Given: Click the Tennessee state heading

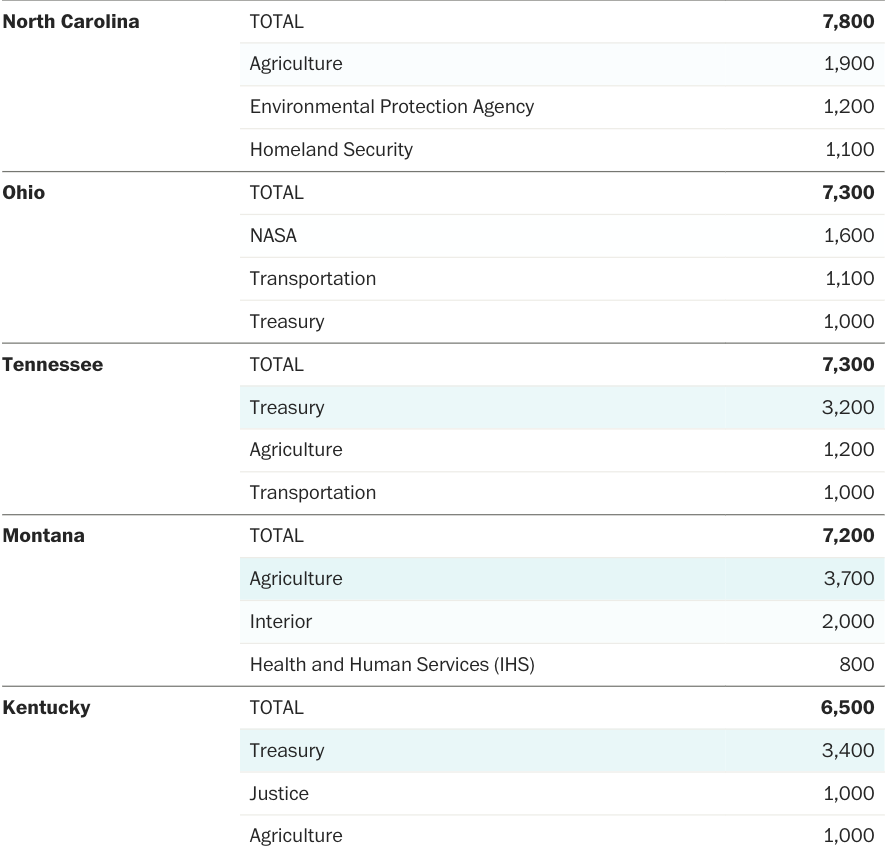Looking at the screenshot, I should coord(53,365).
